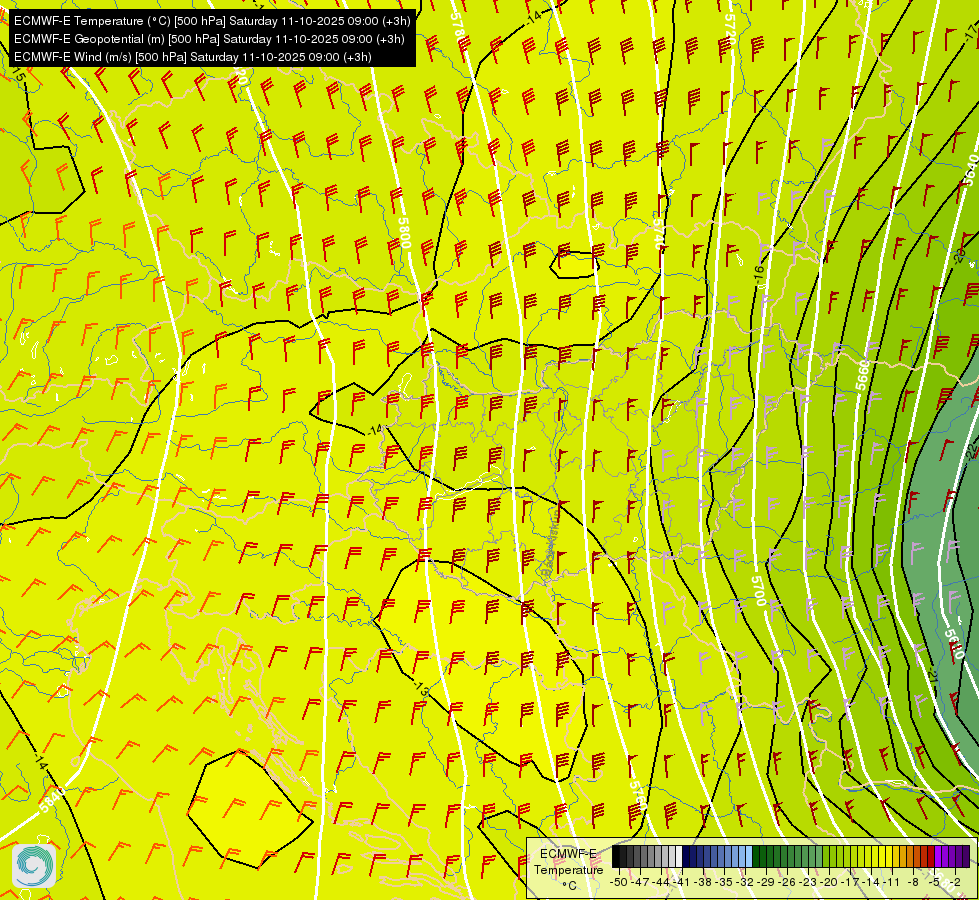Click the light blue swatch above -32
This screenshot has height=900, width=979.
tap(746, 857)
